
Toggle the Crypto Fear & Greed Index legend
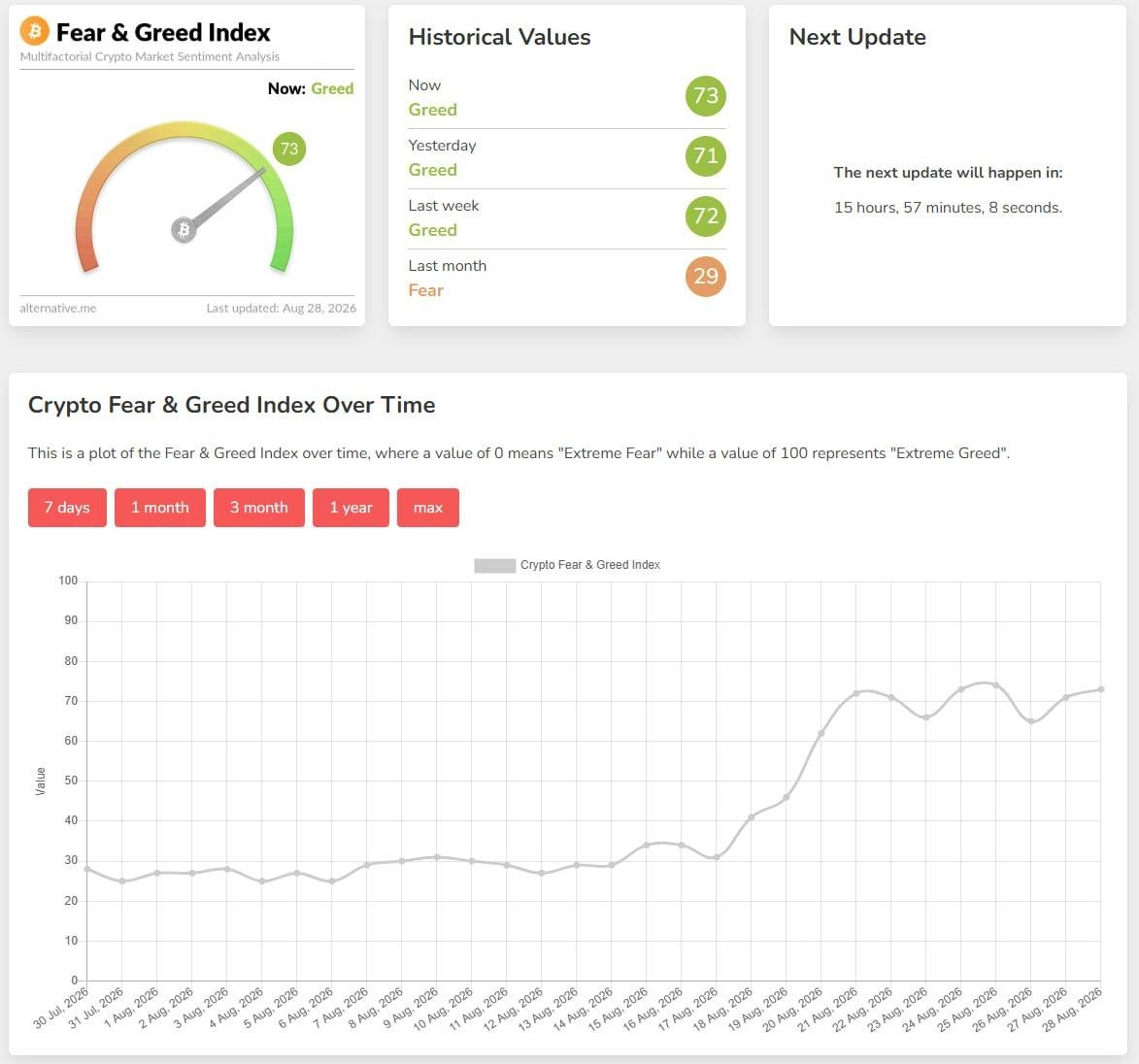(567, 565)
